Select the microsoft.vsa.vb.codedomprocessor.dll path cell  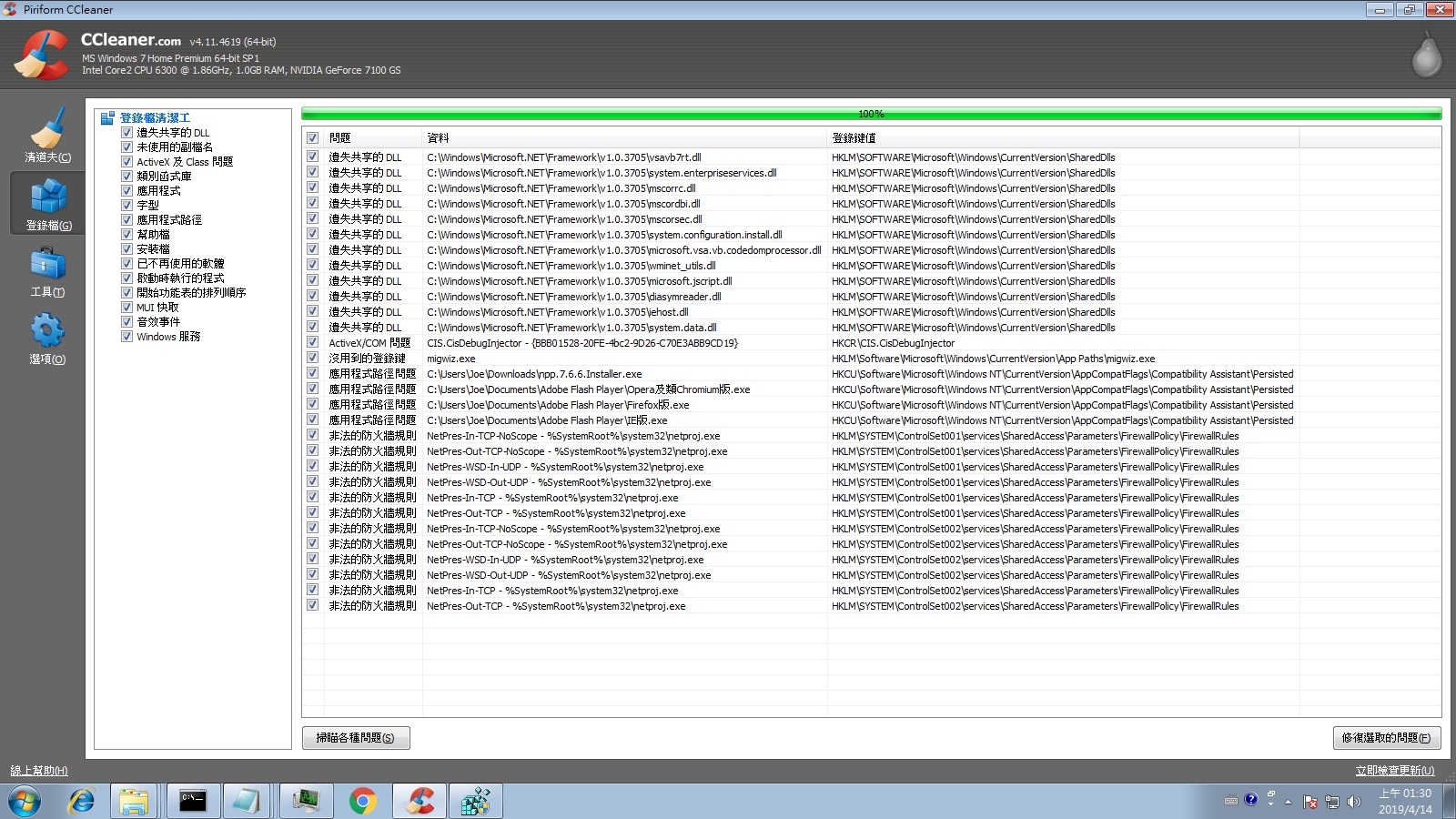tap(623, 250)
